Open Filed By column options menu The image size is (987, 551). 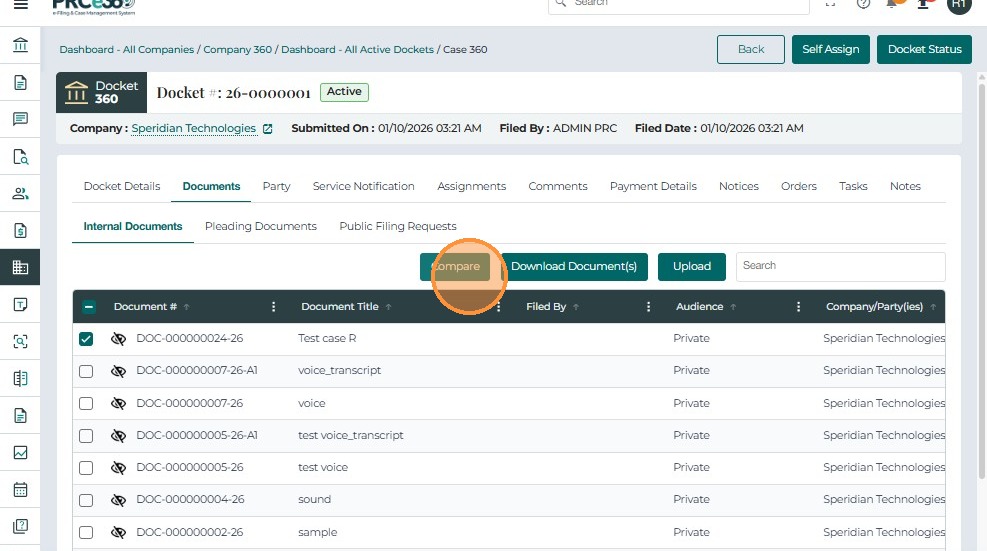648,307
